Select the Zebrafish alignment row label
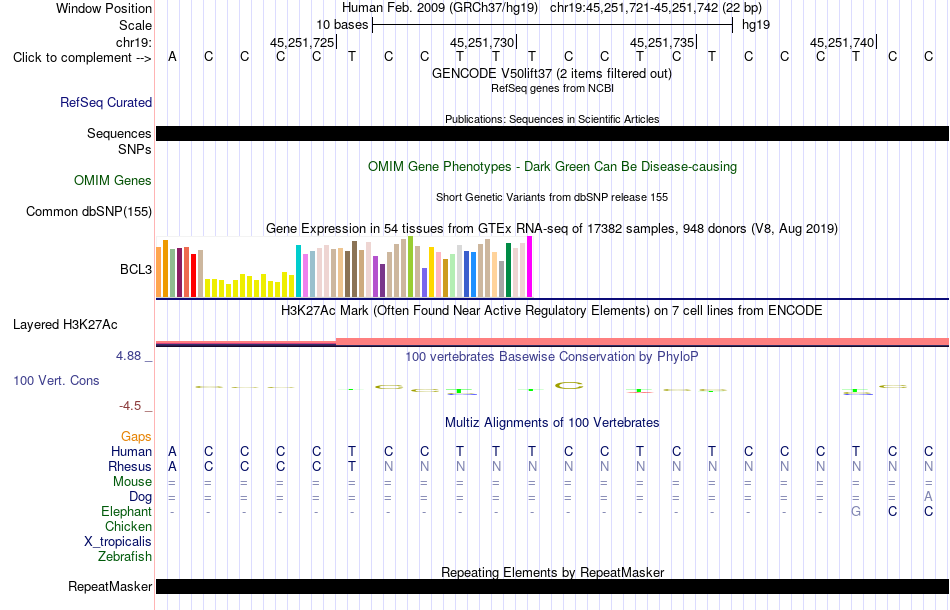The height and width of the screenshot is (610, 950). (125, 556)
